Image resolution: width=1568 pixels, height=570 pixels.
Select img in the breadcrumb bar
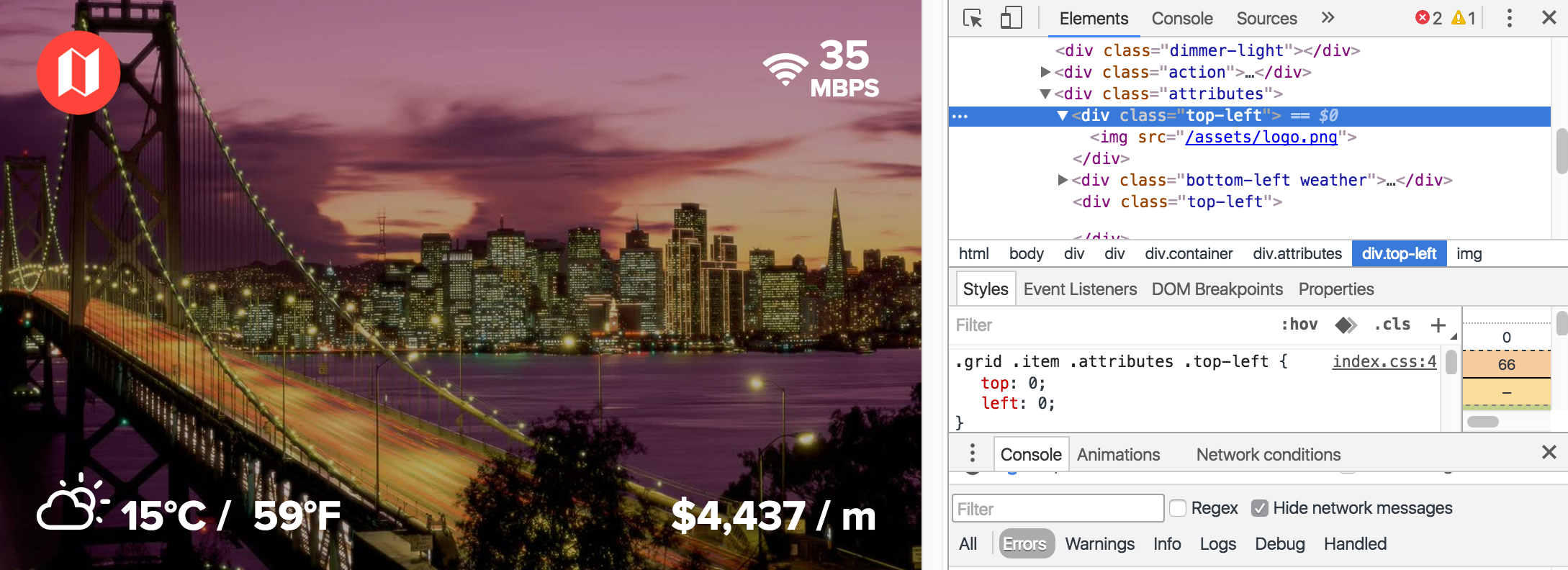coord(1469,253)
